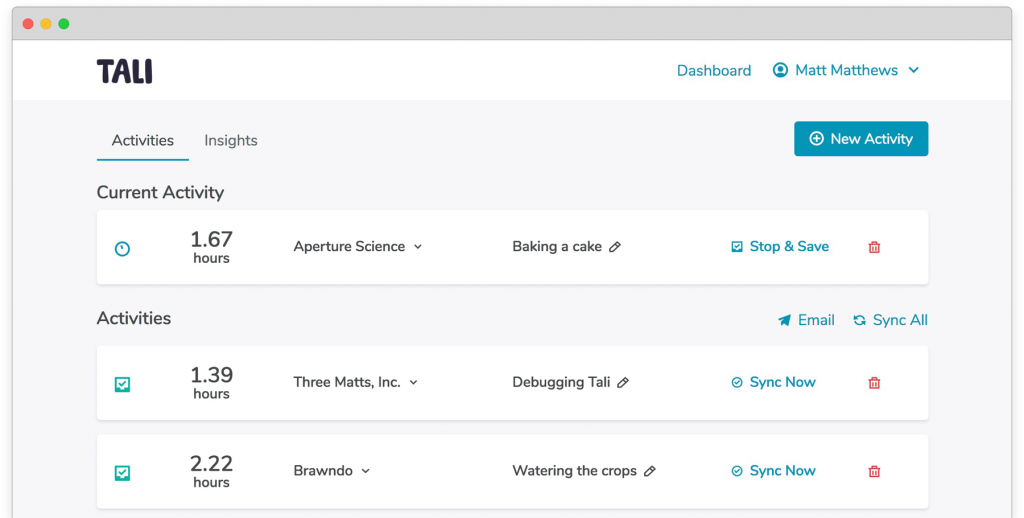The height and width of the screenshot is (518, 1024).
Task: Delete the Baking a cake activity
Action: coord(874,247)
